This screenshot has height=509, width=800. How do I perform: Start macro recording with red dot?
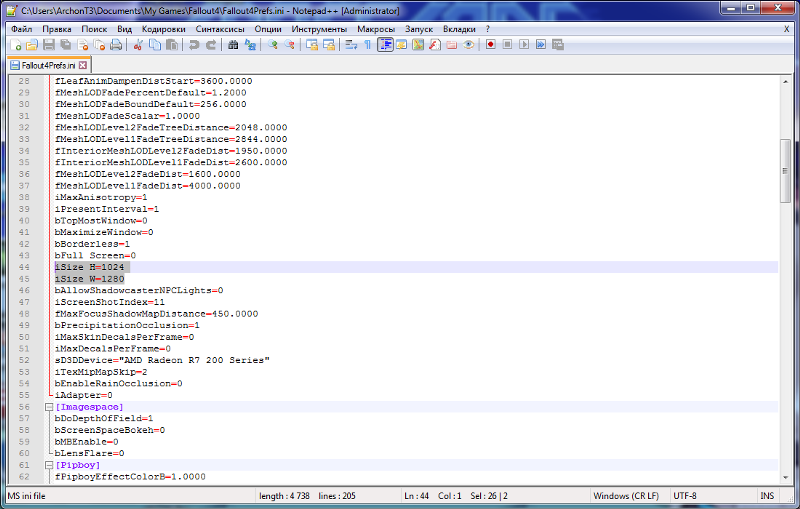pyautogui.click(x=490, y=45)
